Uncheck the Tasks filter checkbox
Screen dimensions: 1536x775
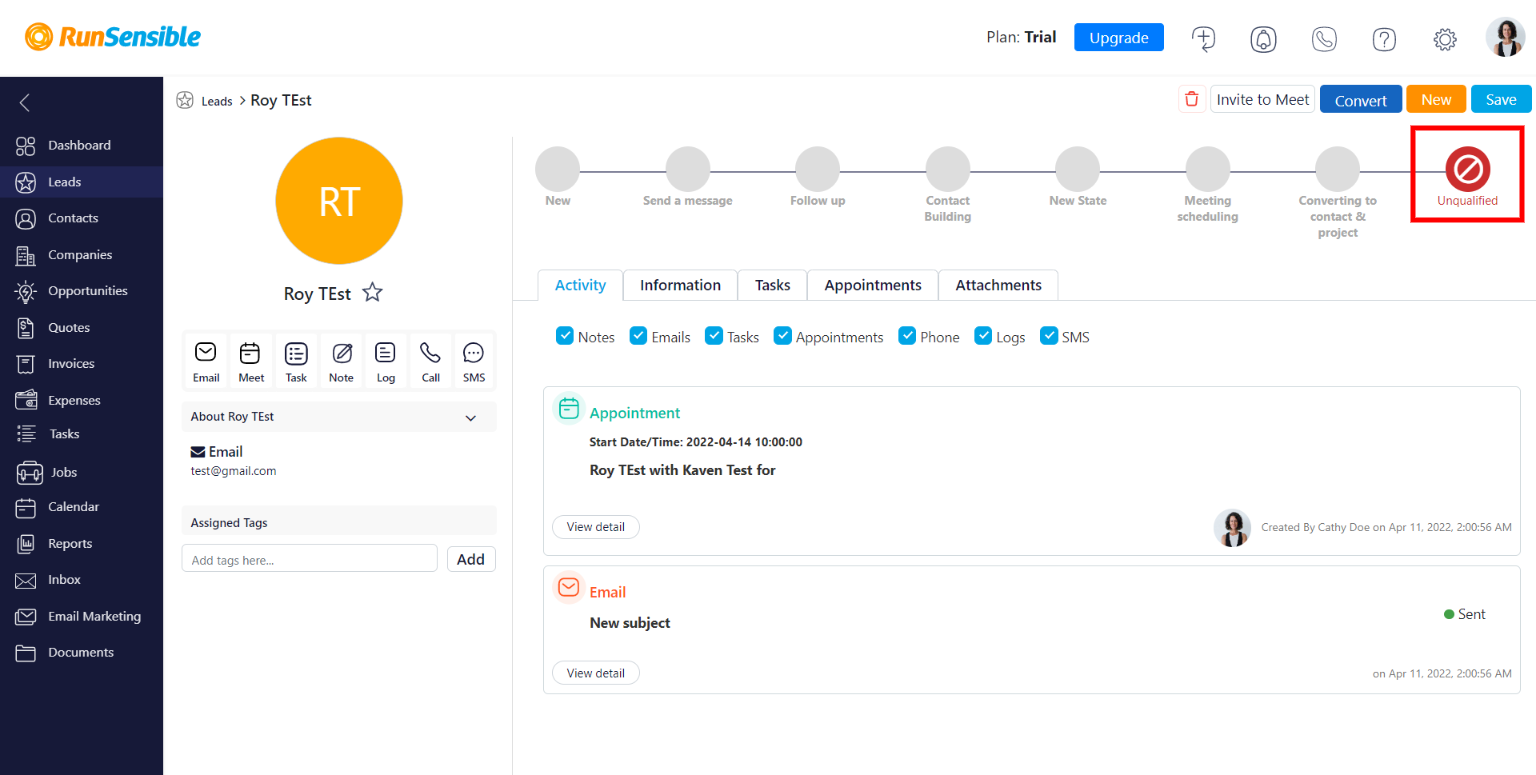714,335
